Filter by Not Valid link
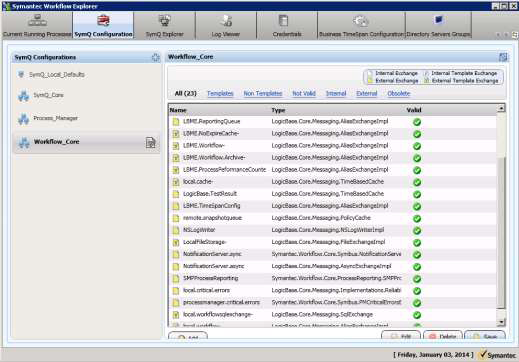The width and height of the screenshot is (519, 362). tap(304, 93)
